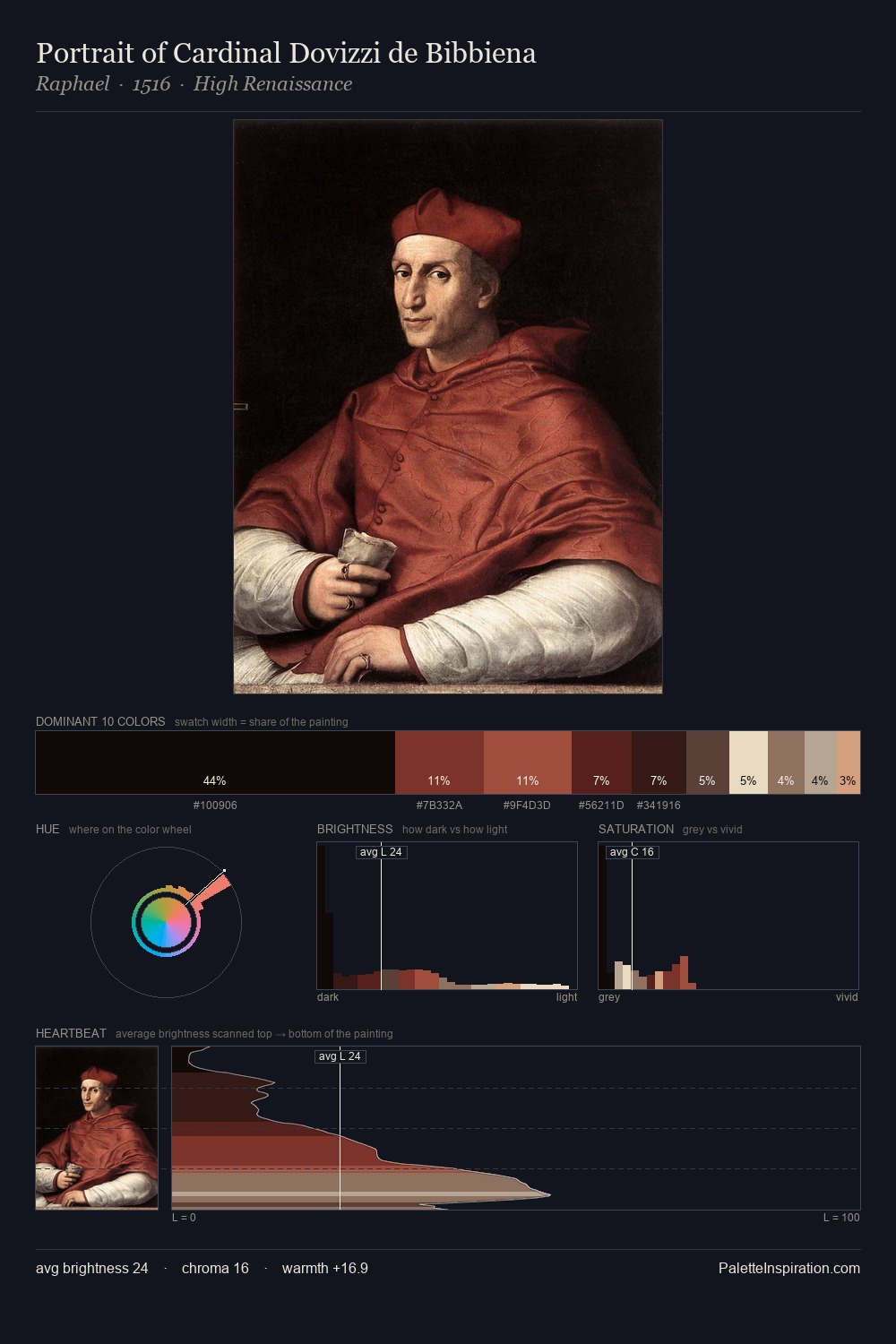Image resolution: width=896 pixels, height=1344 pixels.
Task: Click the 'Raphael · 1516 · High Renaissance' subtitle
Action: [x=194, y=84]
